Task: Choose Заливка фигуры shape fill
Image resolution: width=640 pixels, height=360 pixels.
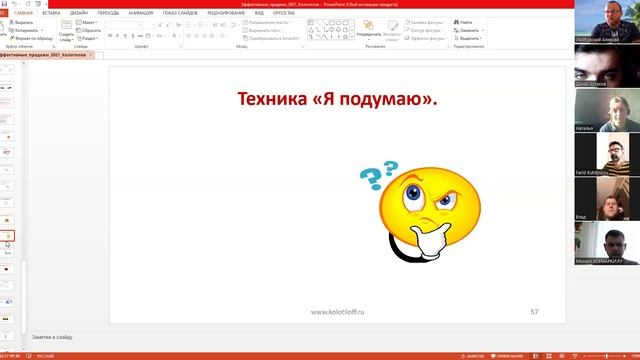Action: click(424, 22)
